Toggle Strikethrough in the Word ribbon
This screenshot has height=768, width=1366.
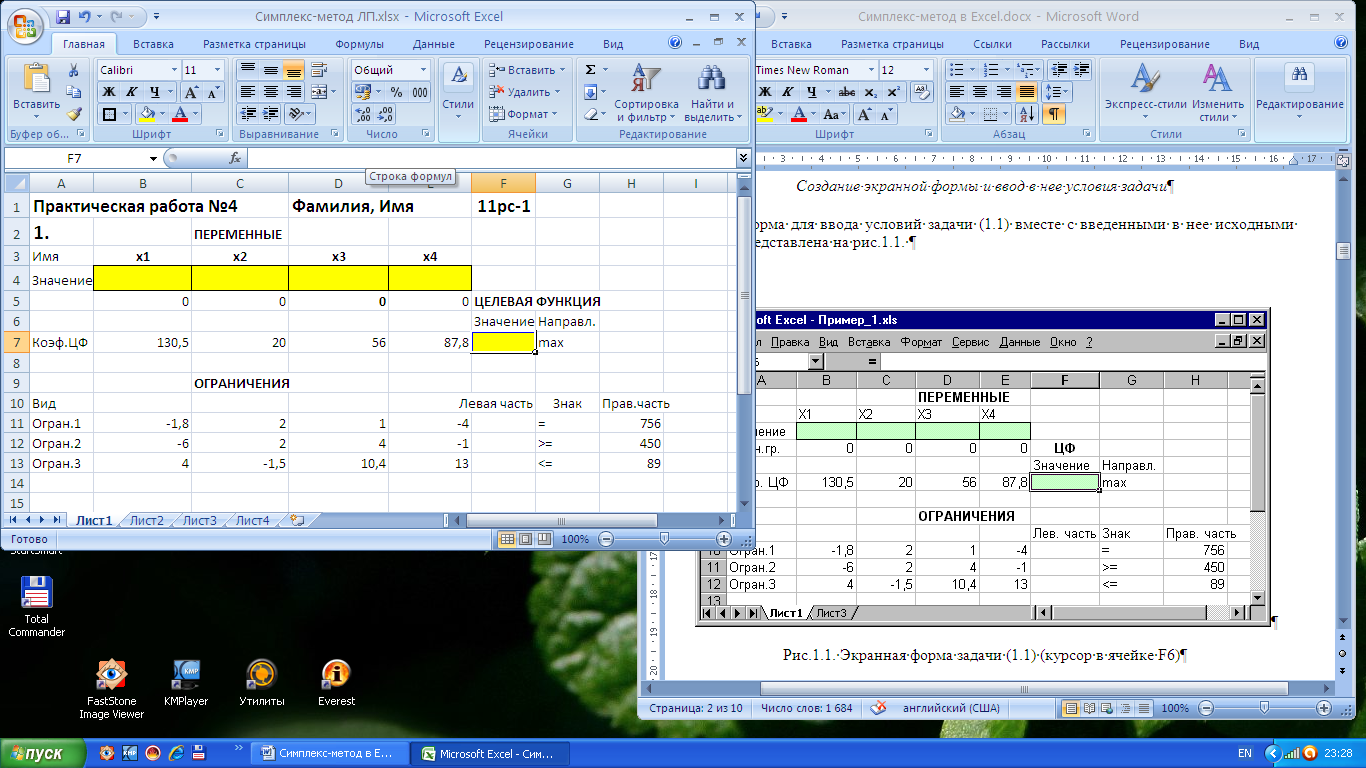coord(846,92)
